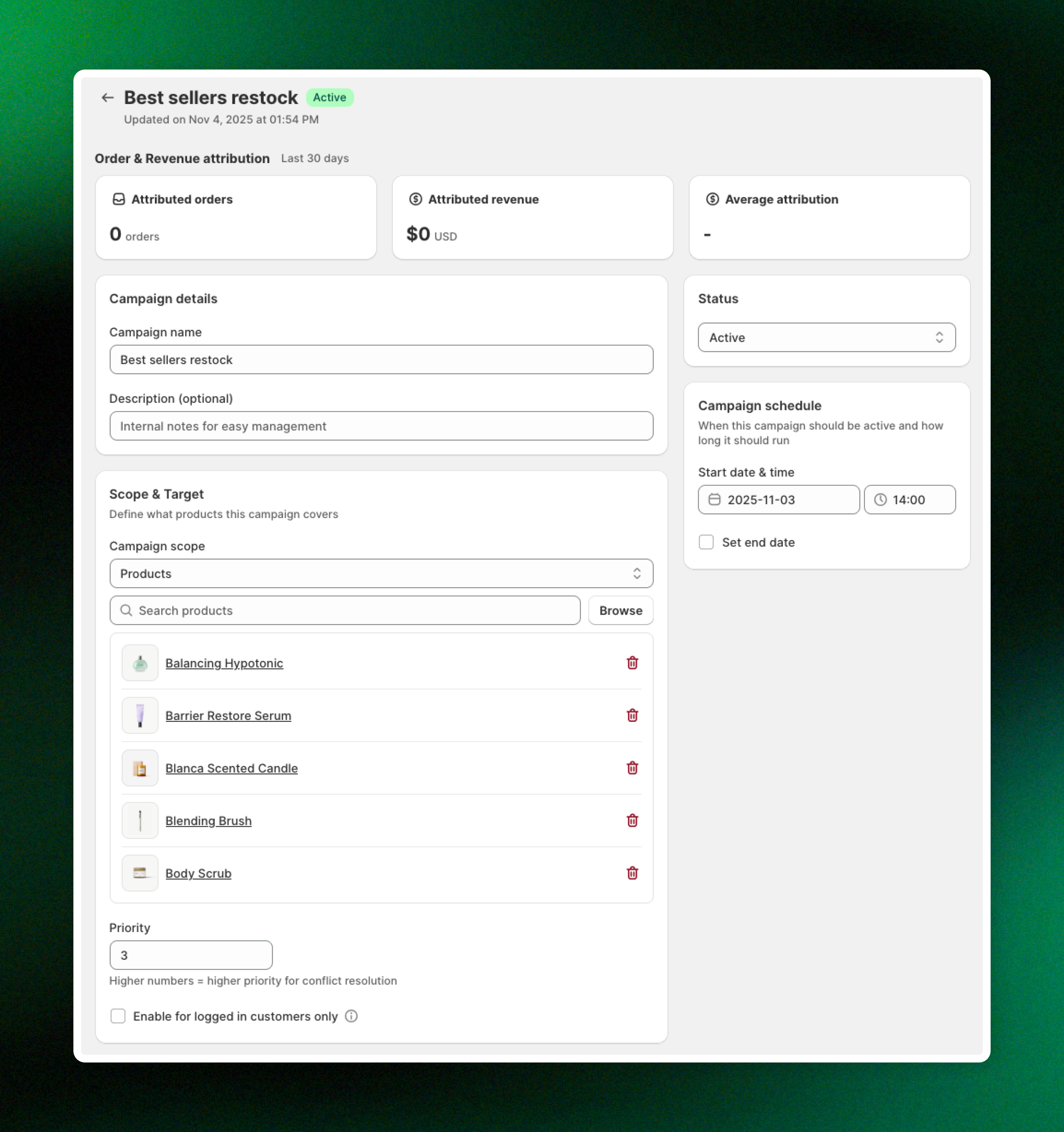Open the Blanca Scented Candle link
Screen dimensions: 1064x1132
tap(232, 768)
